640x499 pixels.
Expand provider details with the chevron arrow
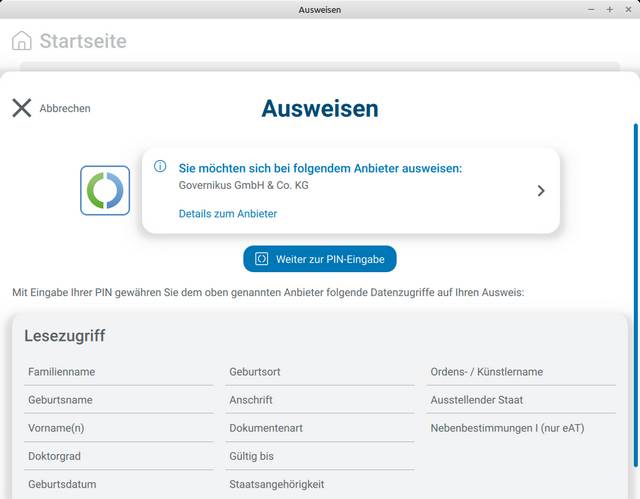point(541,190)
